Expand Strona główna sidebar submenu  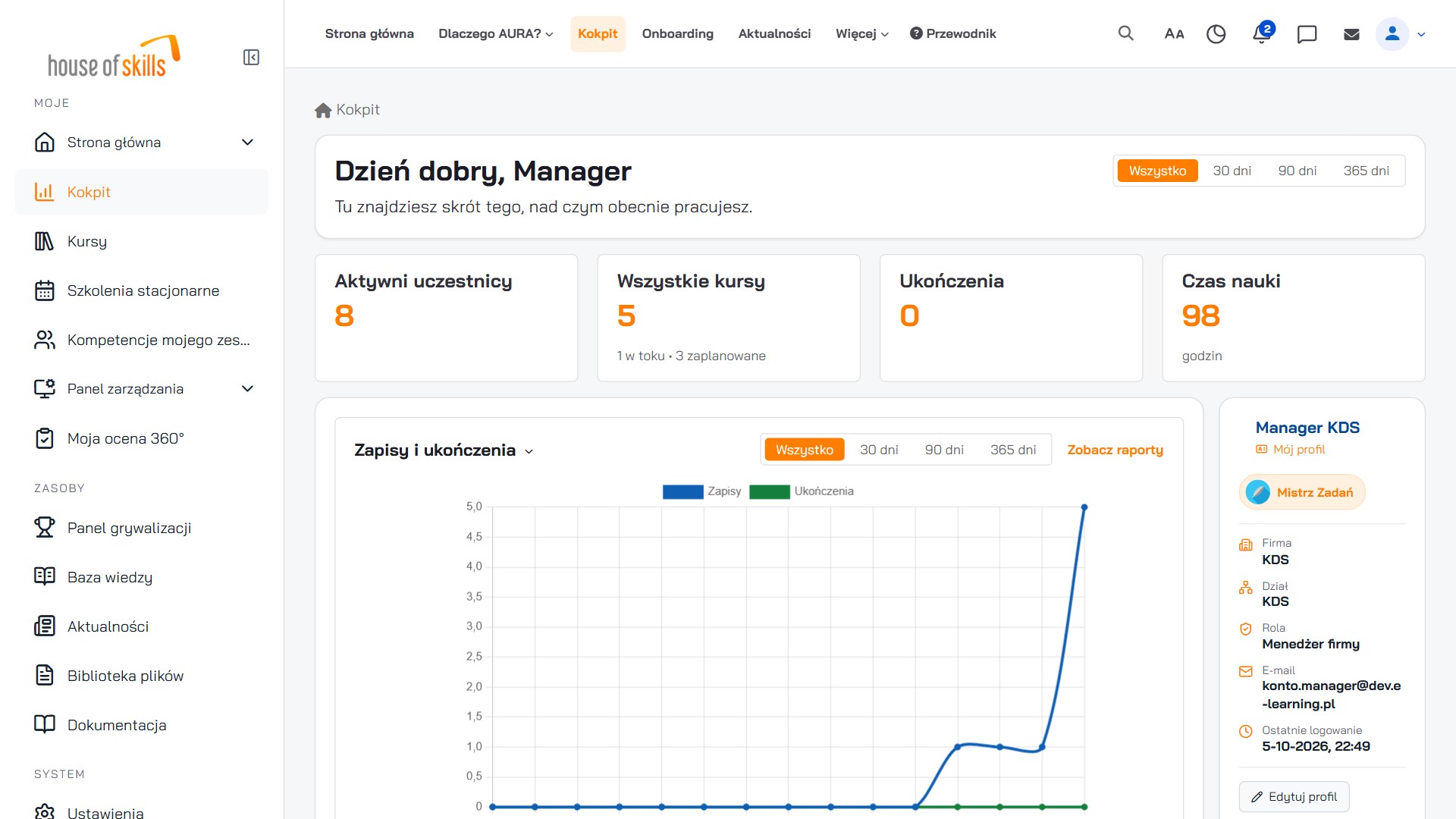[x=247, y=143]
